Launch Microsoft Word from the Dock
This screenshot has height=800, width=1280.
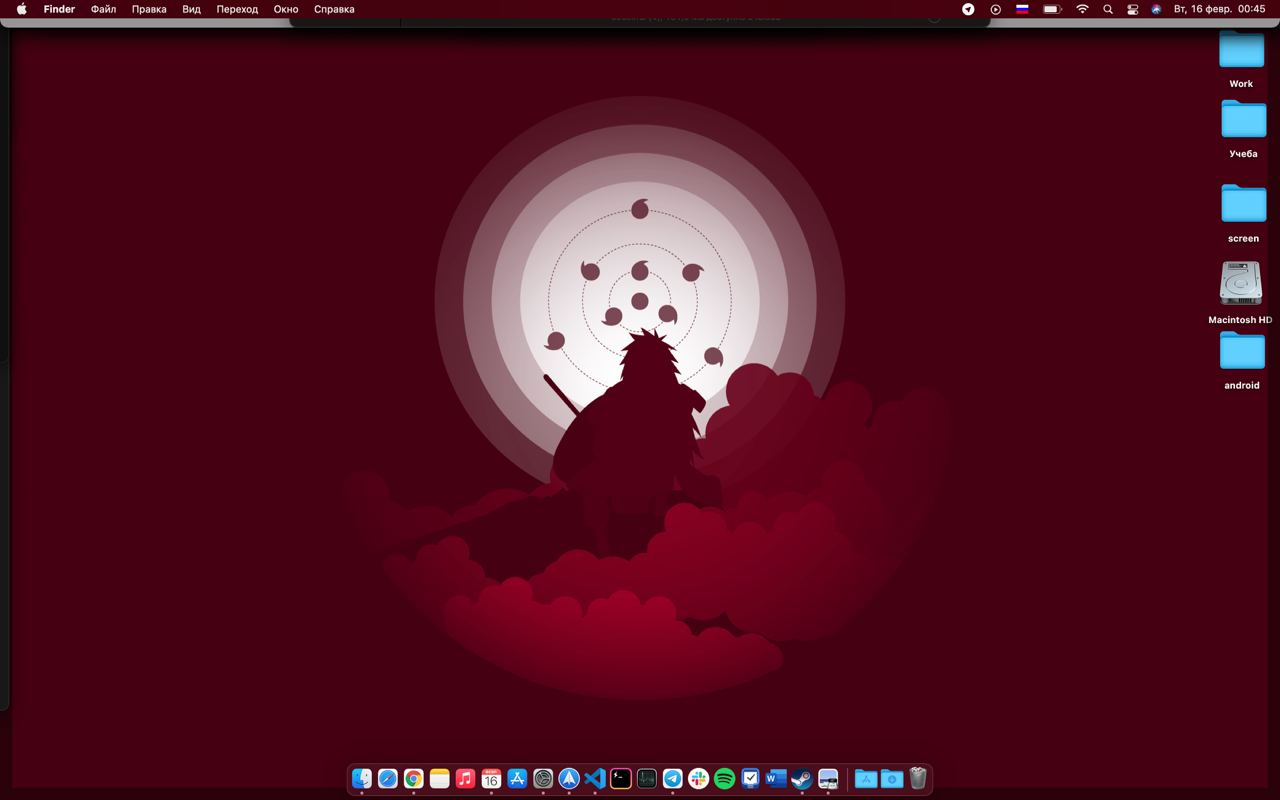point(776,778)
